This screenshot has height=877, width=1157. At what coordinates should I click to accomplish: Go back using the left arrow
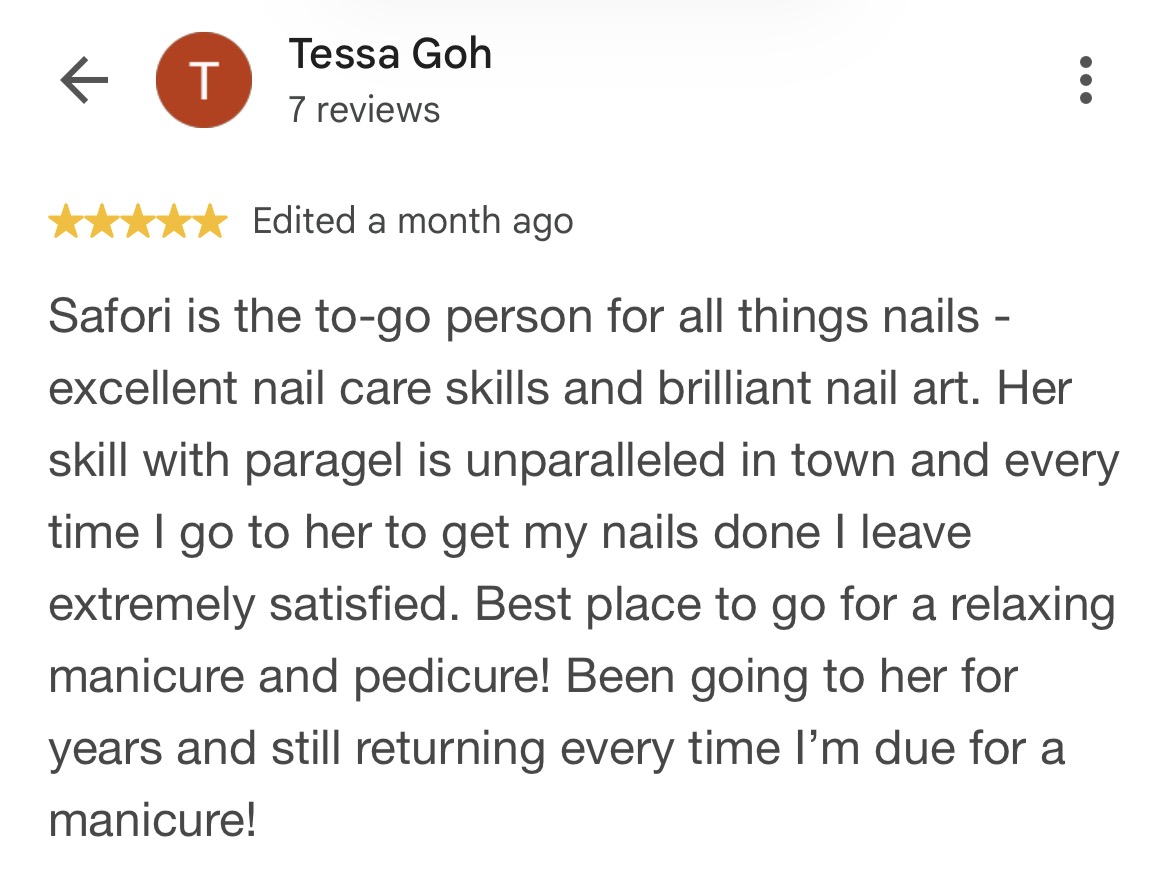(x=84, y=80)
